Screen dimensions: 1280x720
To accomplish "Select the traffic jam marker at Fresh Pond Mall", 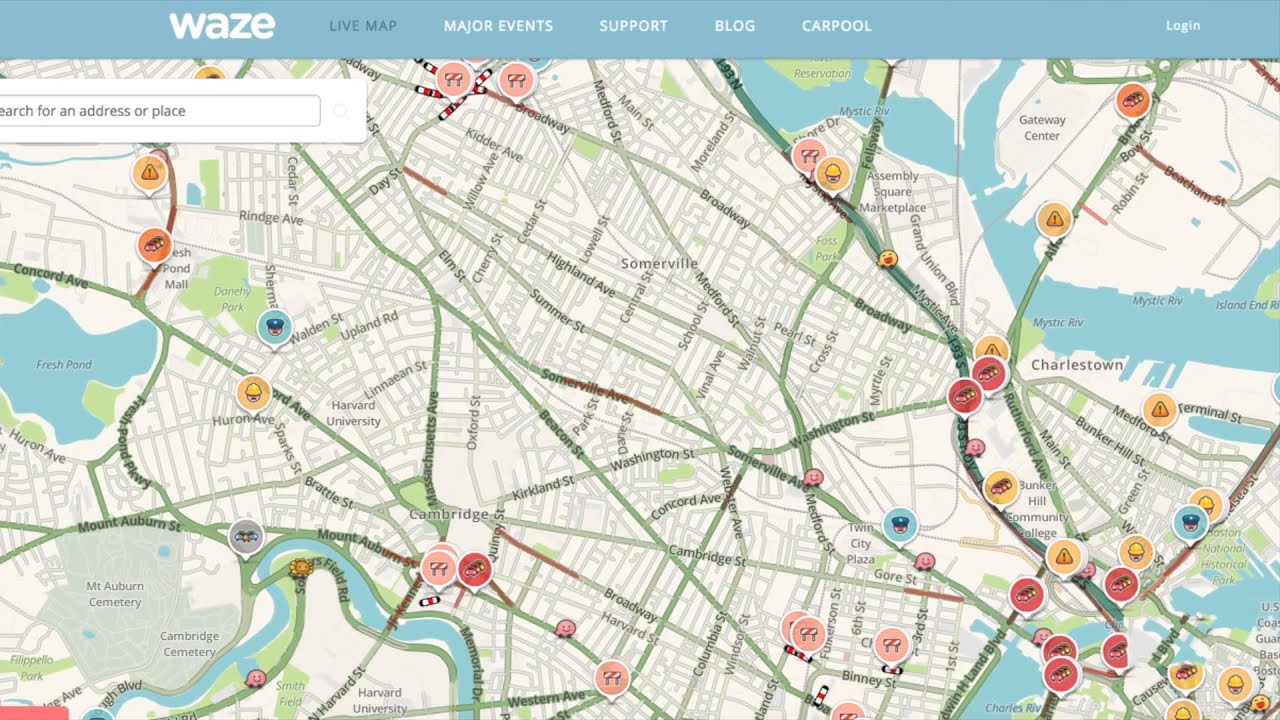I will tap(155, 245).
